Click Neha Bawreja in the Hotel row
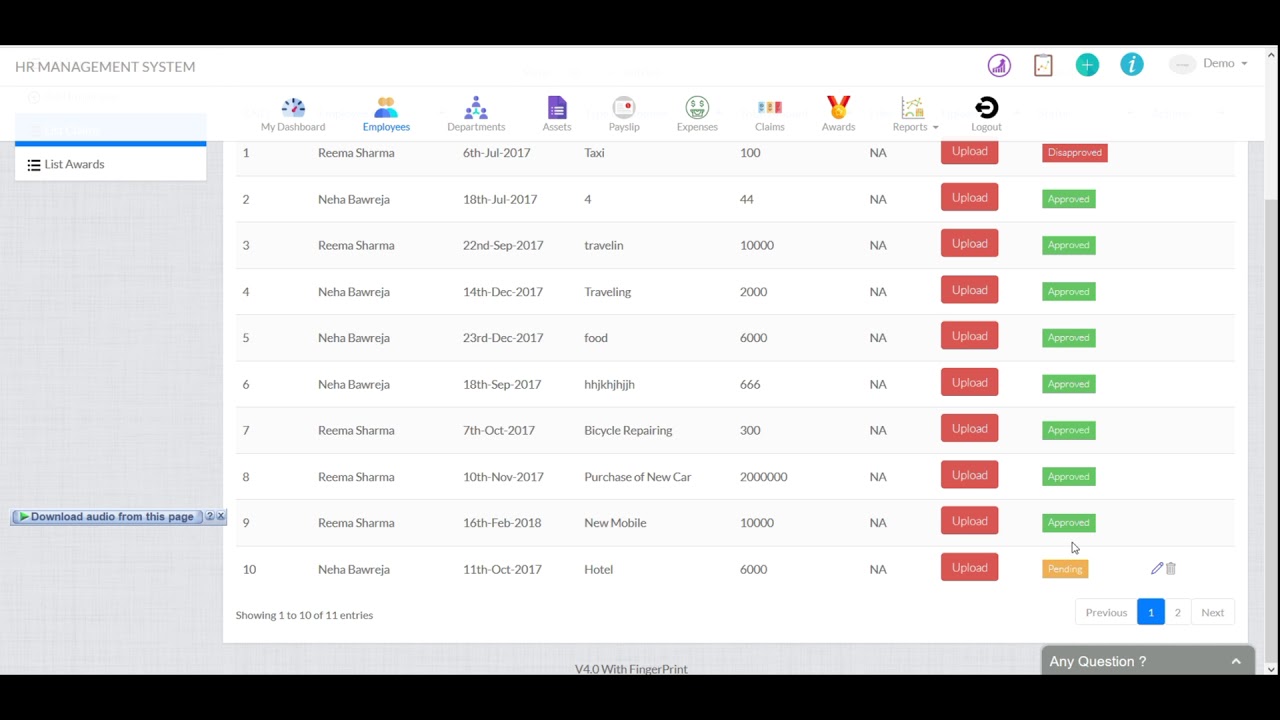Screen dimensions: 1280x720 pos(353,569)
